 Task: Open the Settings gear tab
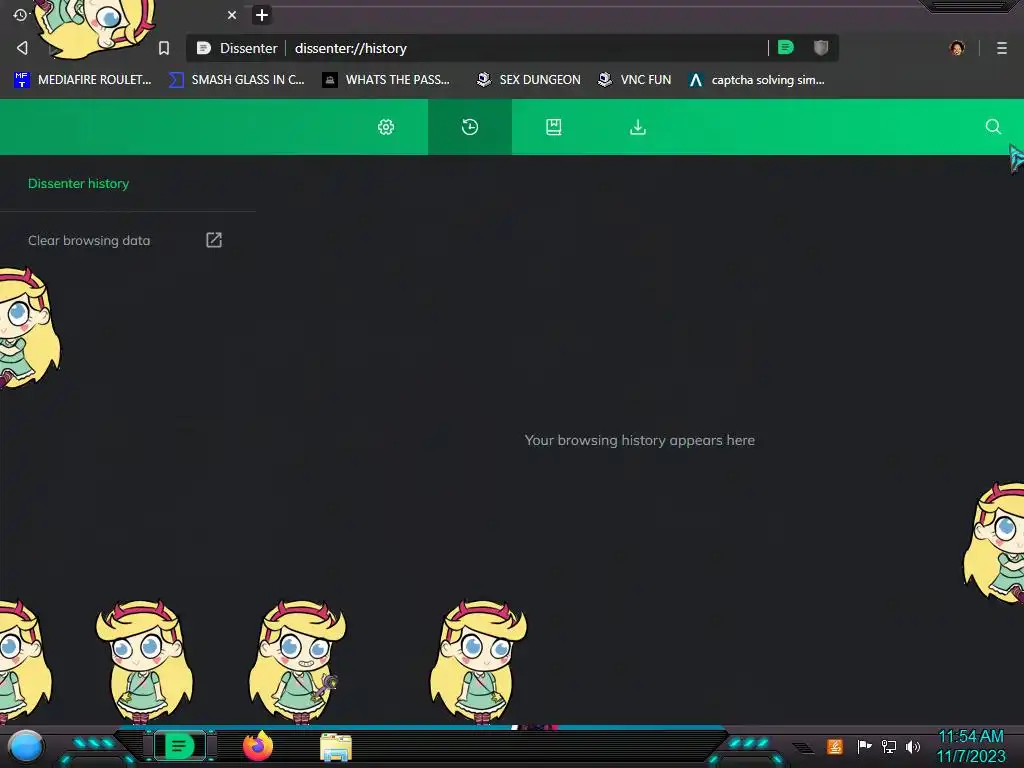tap(386, 127)
